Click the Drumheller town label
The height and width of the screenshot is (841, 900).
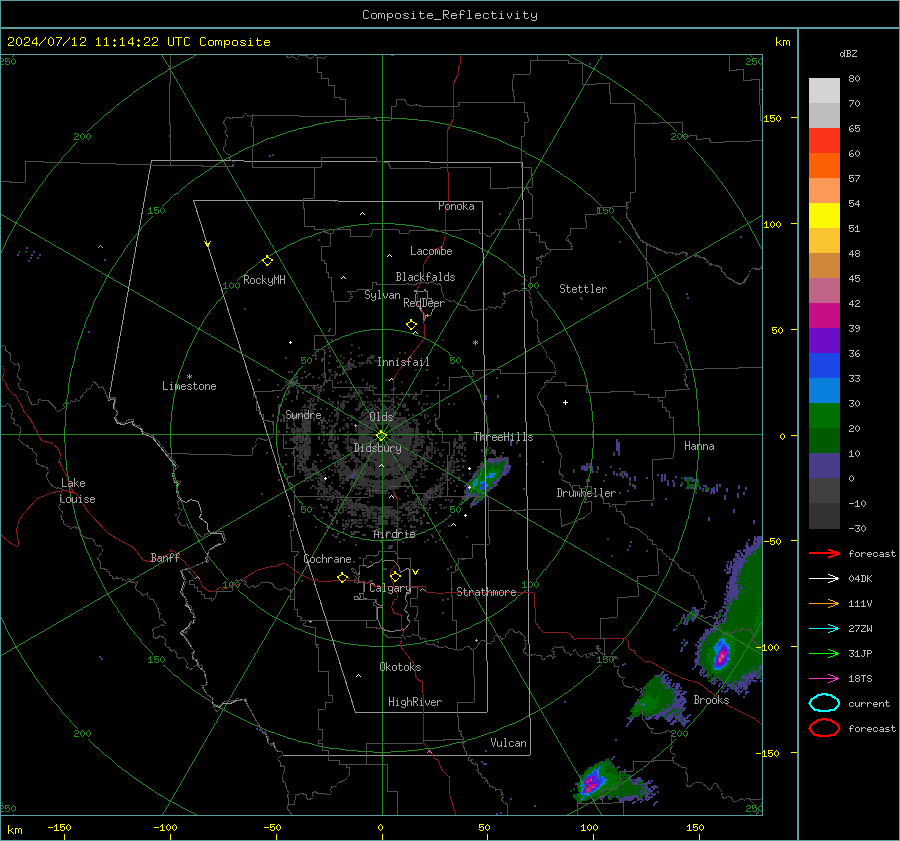tap(586, 493)
